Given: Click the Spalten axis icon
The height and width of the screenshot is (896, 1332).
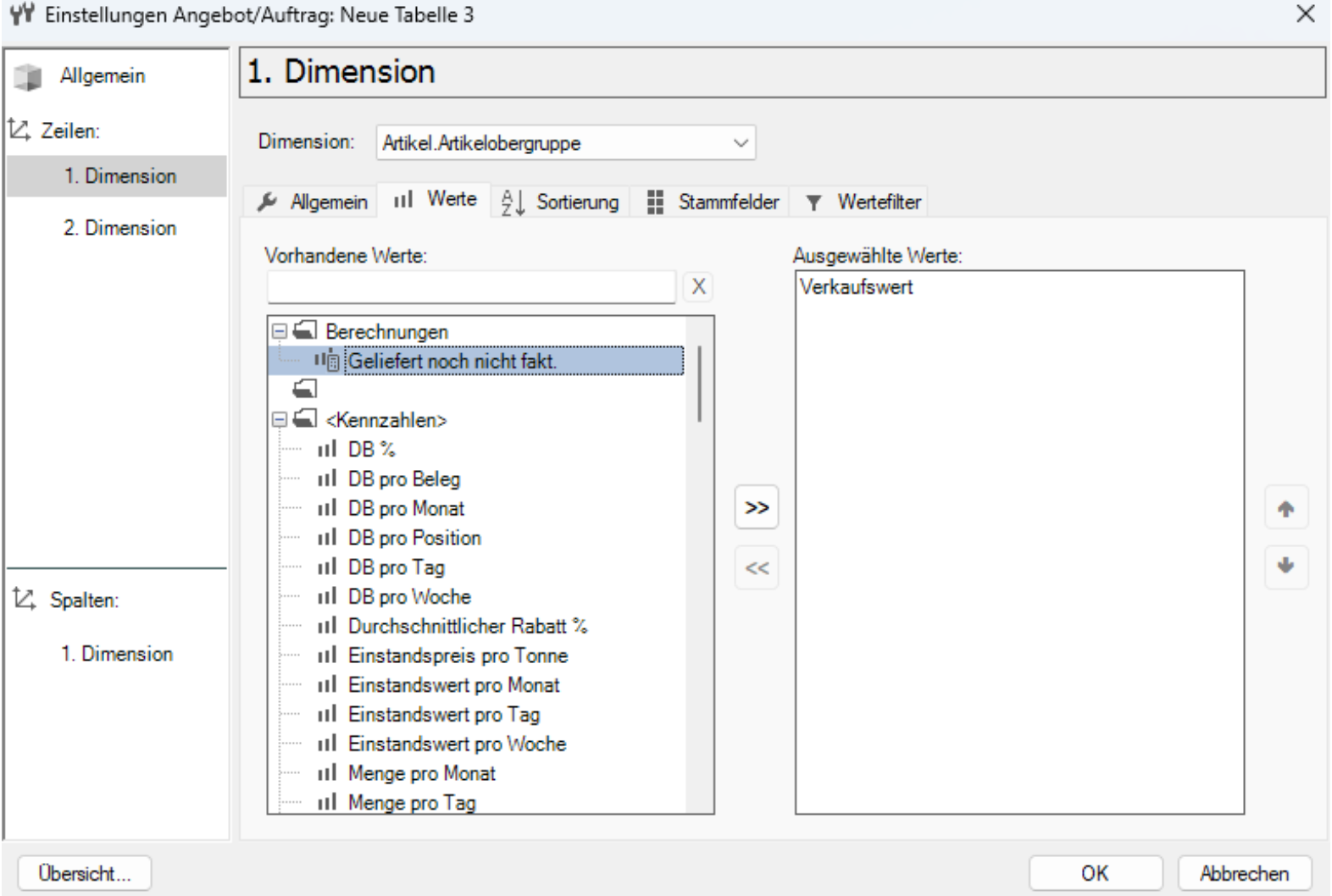Looking at the screenshot, I should click(x=25, y=600).
